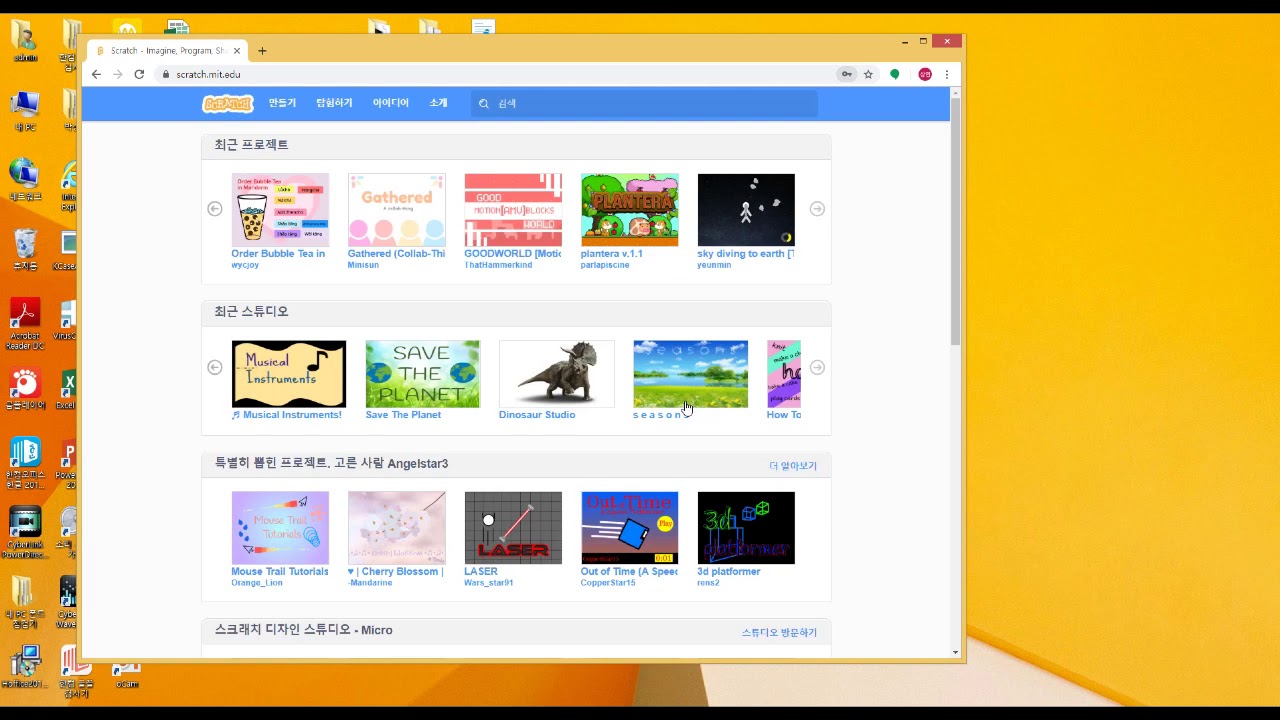Launch CyberLink PowerDirector from desktop
Image resolution: width=1280 pixels, height=720 pixels.
click(24, 533)
